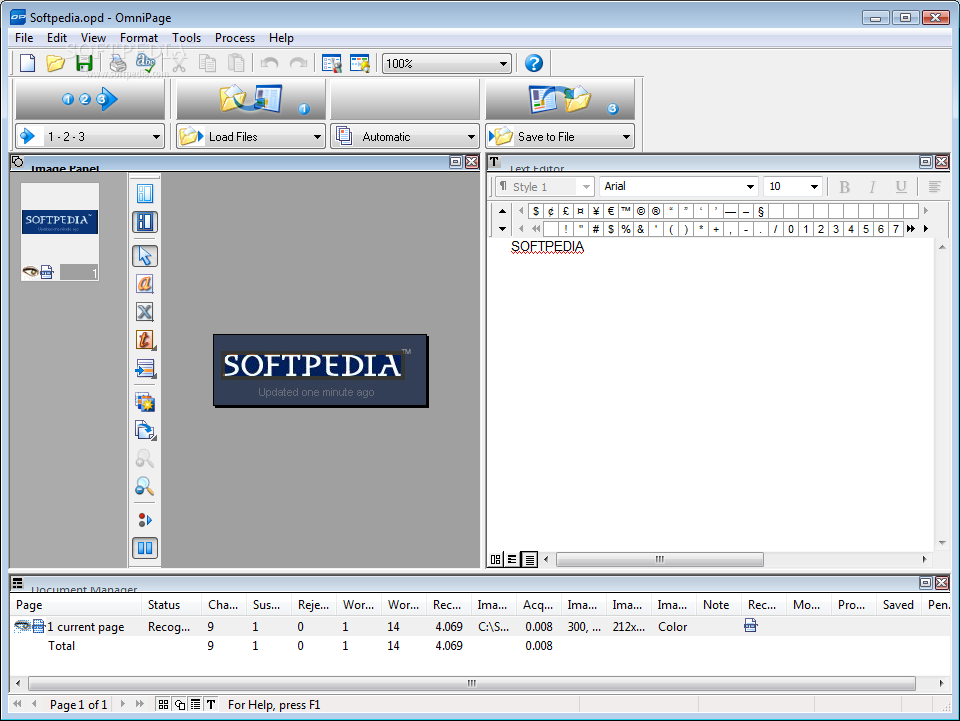Screen dimensions: 960x721
Task: Toggle the second image panel layout button
Action: (x=145, y=222)
